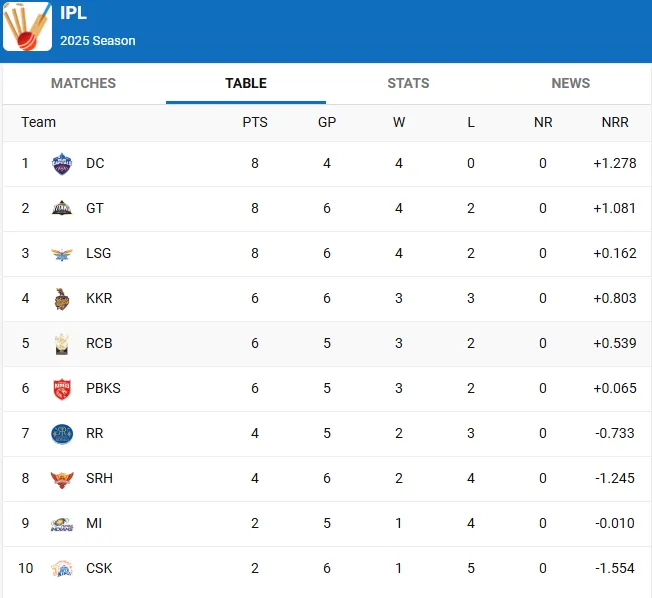
Task: Click the IPL cricket logo icon
Action: click(x=28, y=27)
